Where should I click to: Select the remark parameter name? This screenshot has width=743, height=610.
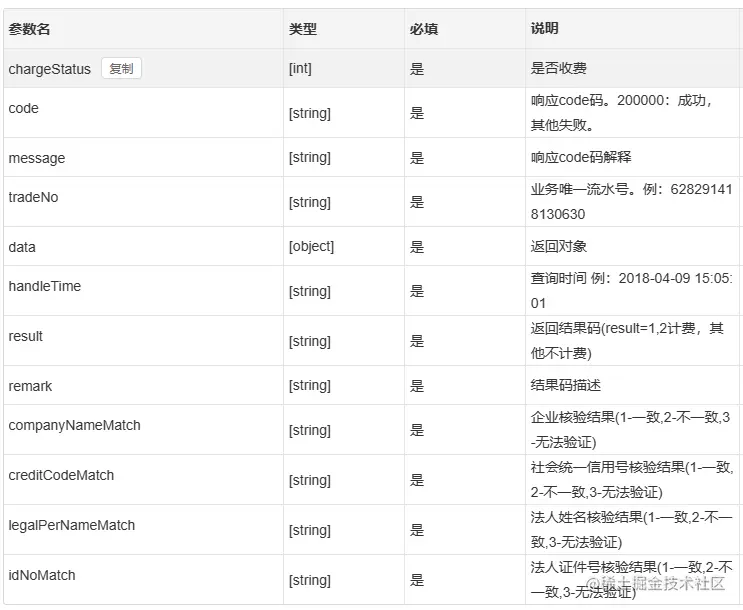[30, 386]
